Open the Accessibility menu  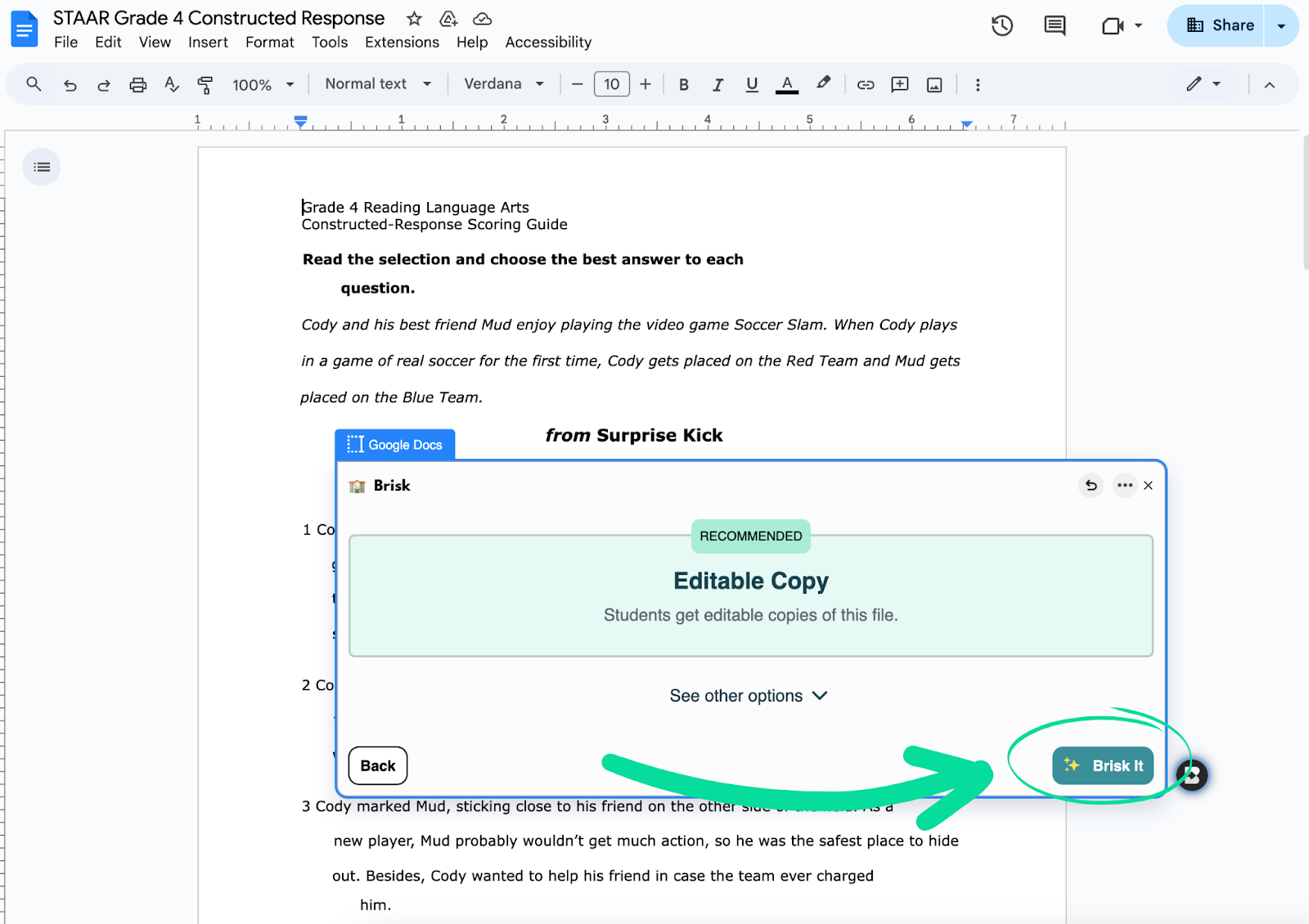(548, 43)
